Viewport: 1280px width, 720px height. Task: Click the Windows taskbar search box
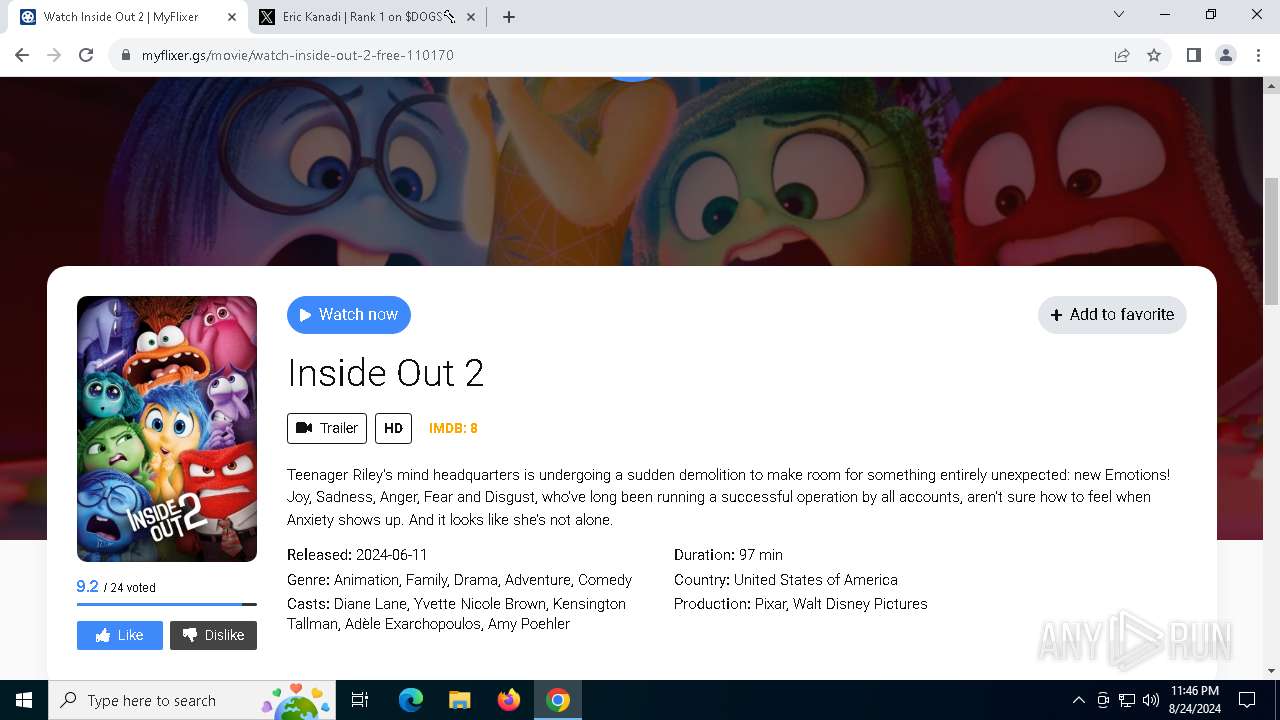191,700
